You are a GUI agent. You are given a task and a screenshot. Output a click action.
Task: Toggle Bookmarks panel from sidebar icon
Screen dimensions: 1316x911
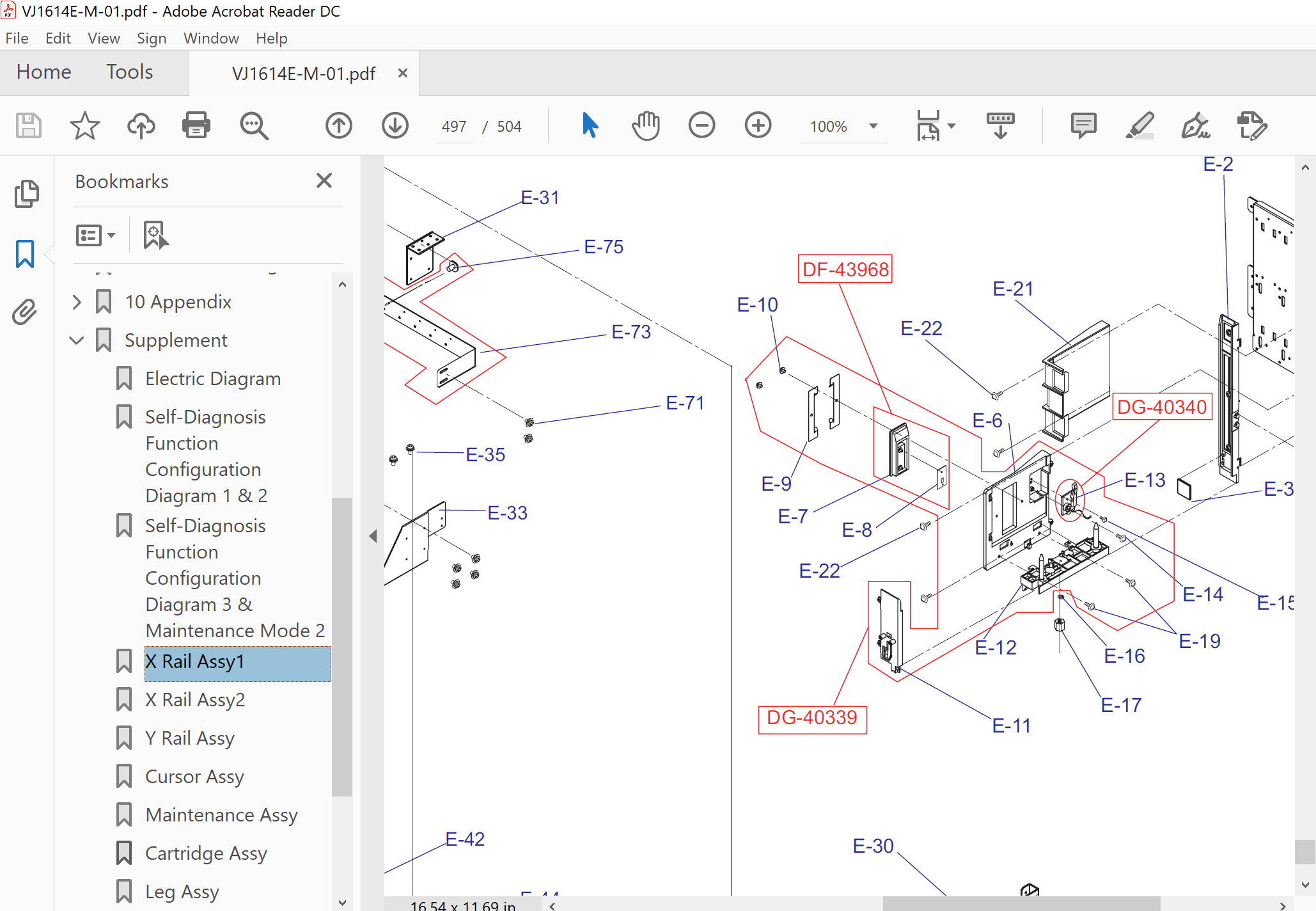click(x=25, y=254)
